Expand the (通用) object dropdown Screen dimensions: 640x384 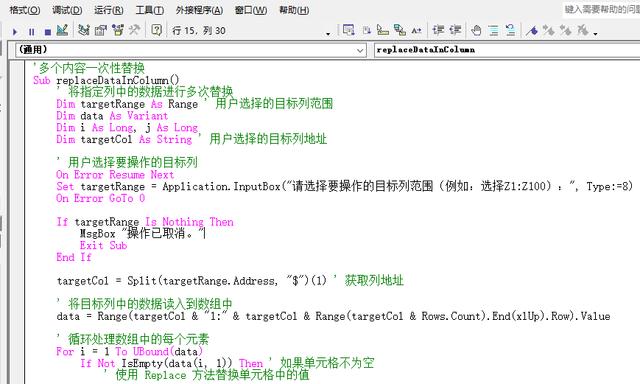(360, 50)
